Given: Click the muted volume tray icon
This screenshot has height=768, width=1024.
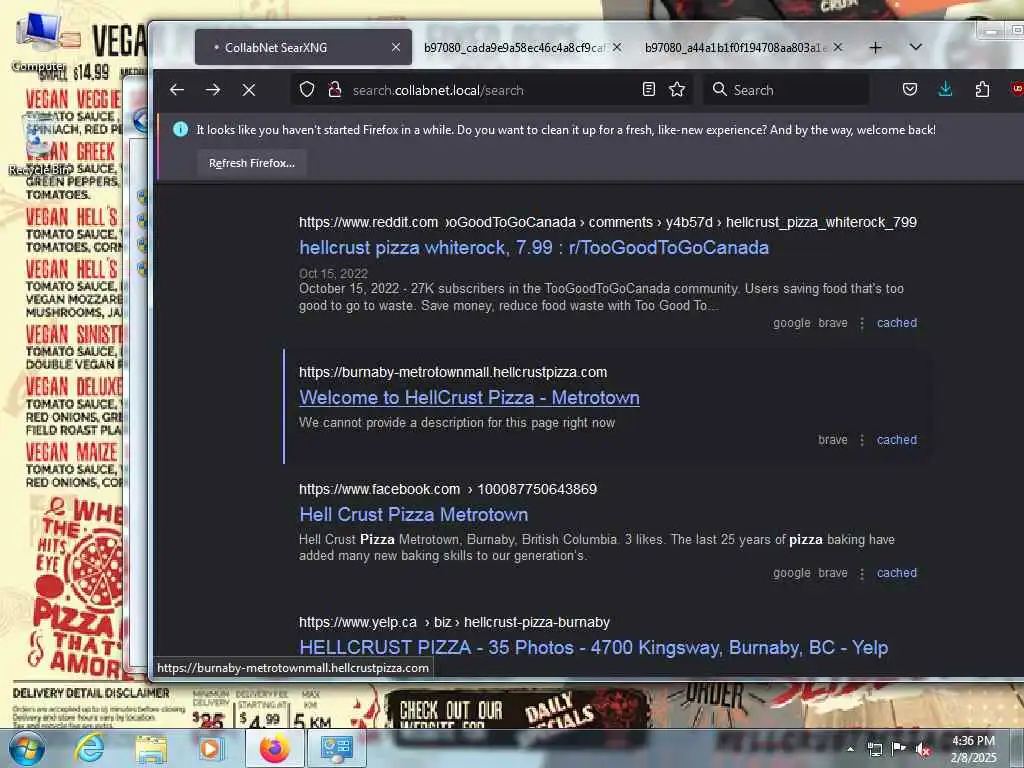Looking at the screenshot, I should click(x=923, y=749).
